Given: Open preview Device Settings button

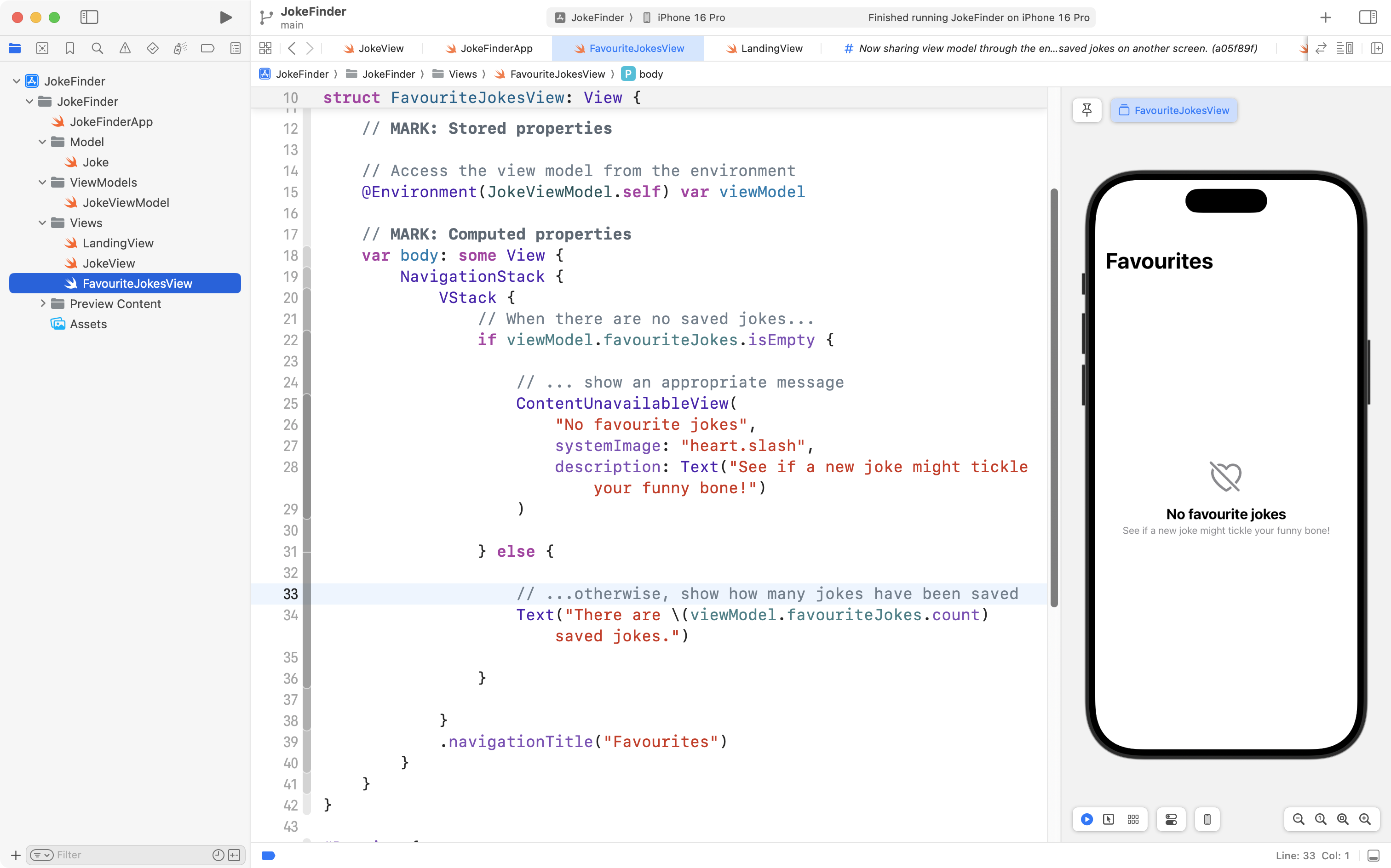Looking at the screenshot, I should pyautogui.click(x=1171, y=819).
